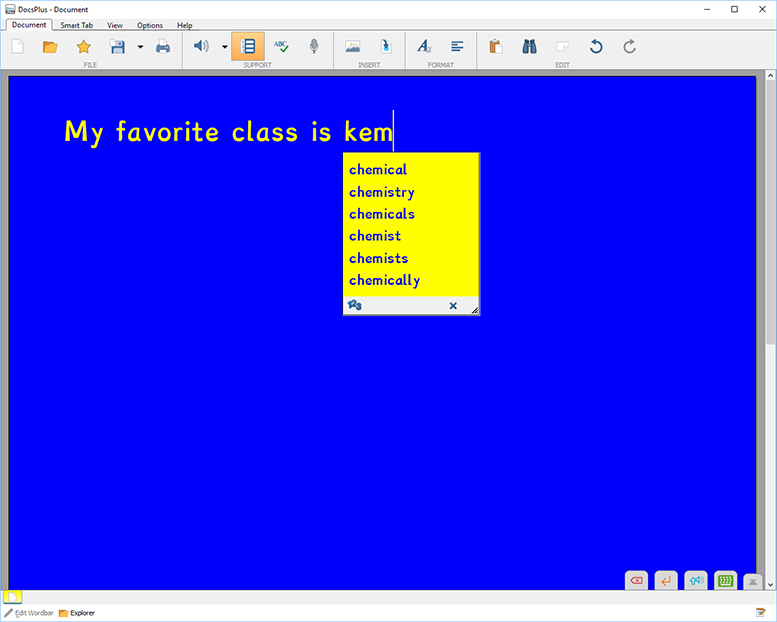Toggle the word predictor button off

(x=248, y=46)
